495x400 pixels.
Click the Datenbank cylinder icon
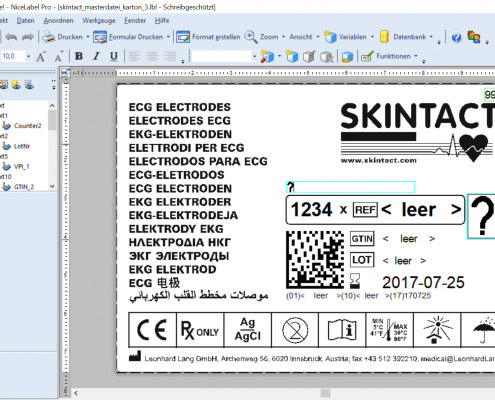coord(384,37)
